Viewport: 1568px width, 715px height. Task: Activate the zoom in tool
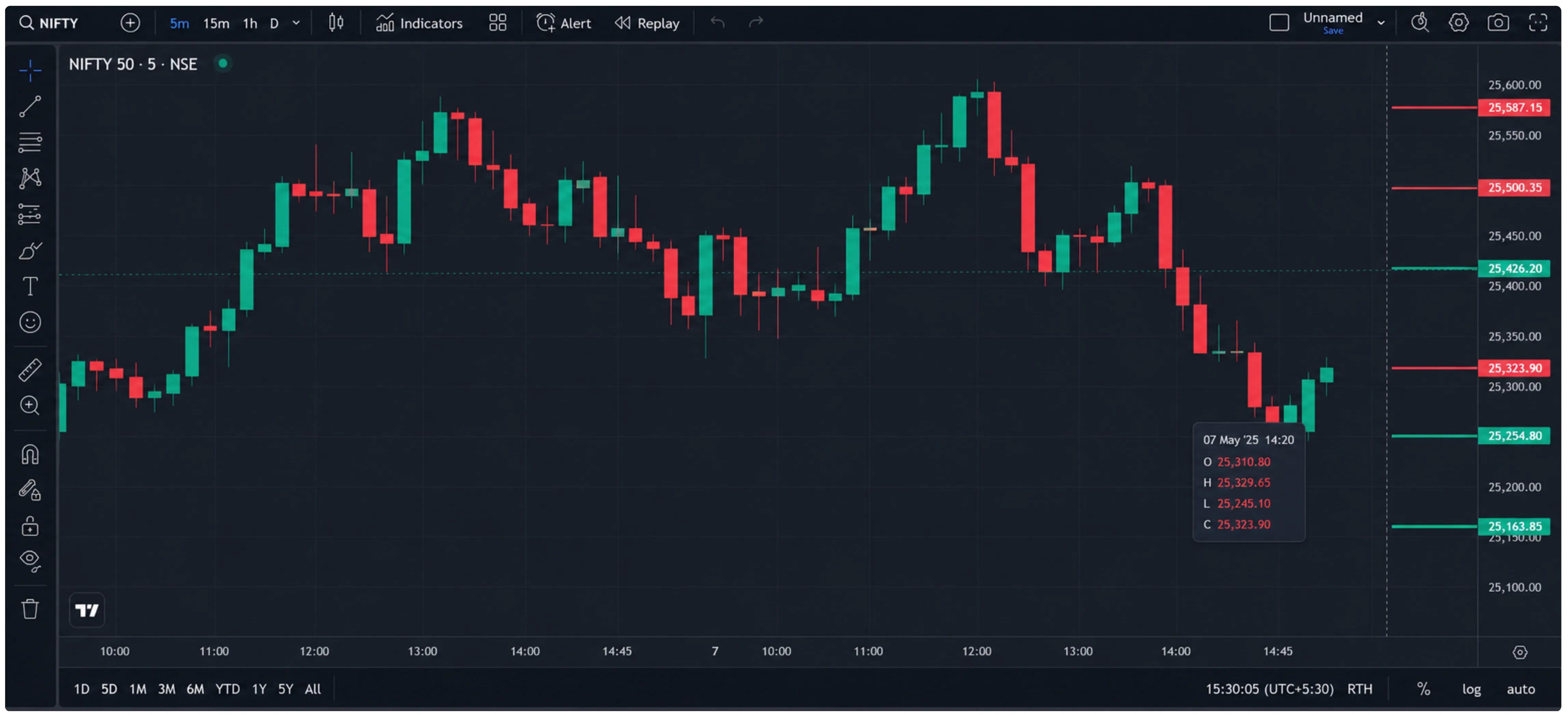pos(30,405)
